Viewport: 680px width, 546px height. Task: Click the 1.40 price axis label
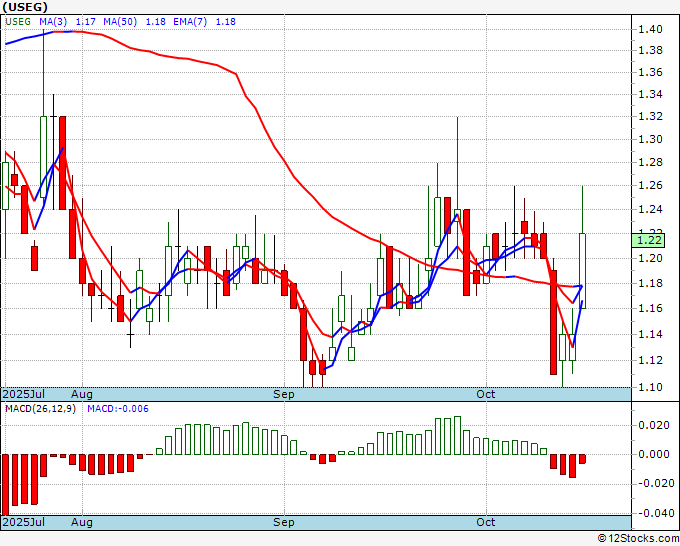point(649,29)
